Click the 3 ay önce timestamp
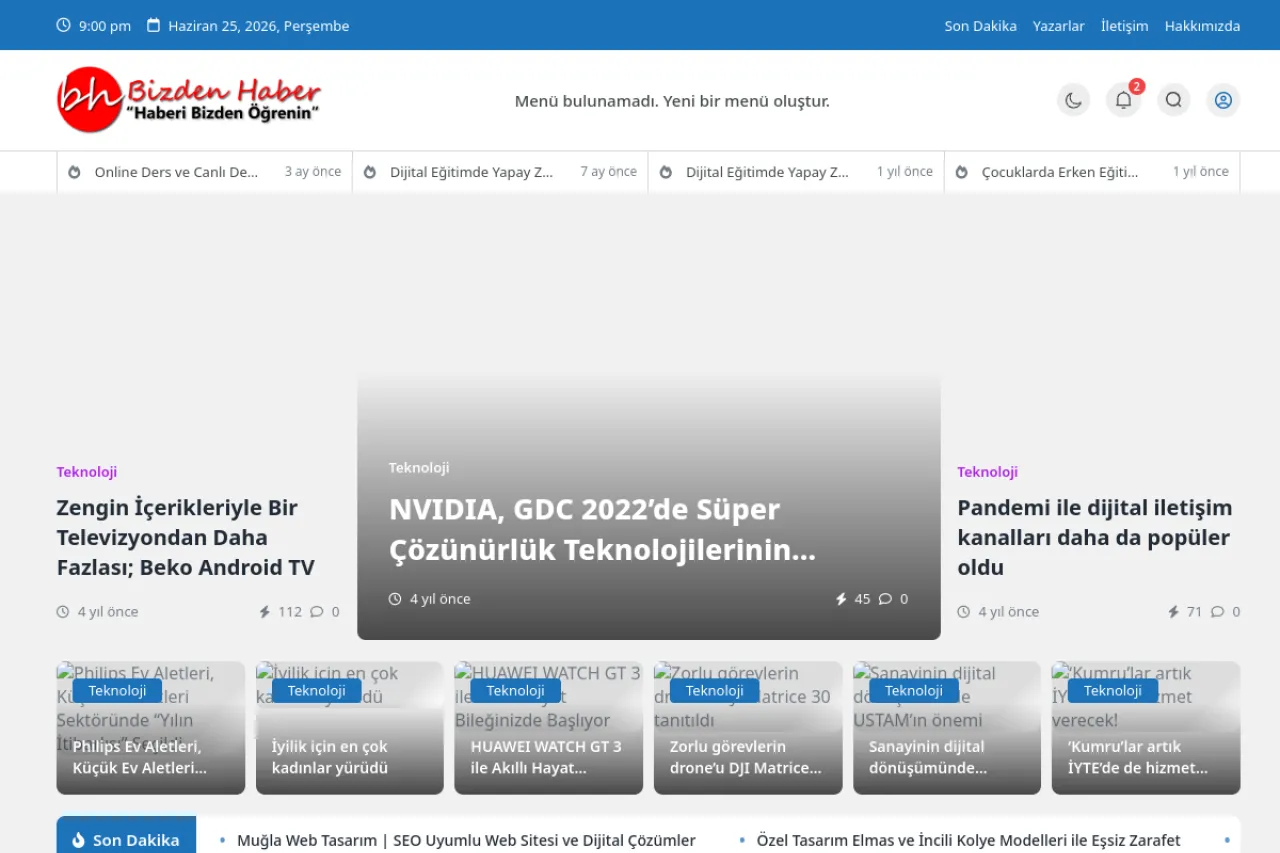This screenshot has width=1280, height=853. click(313, 171)
